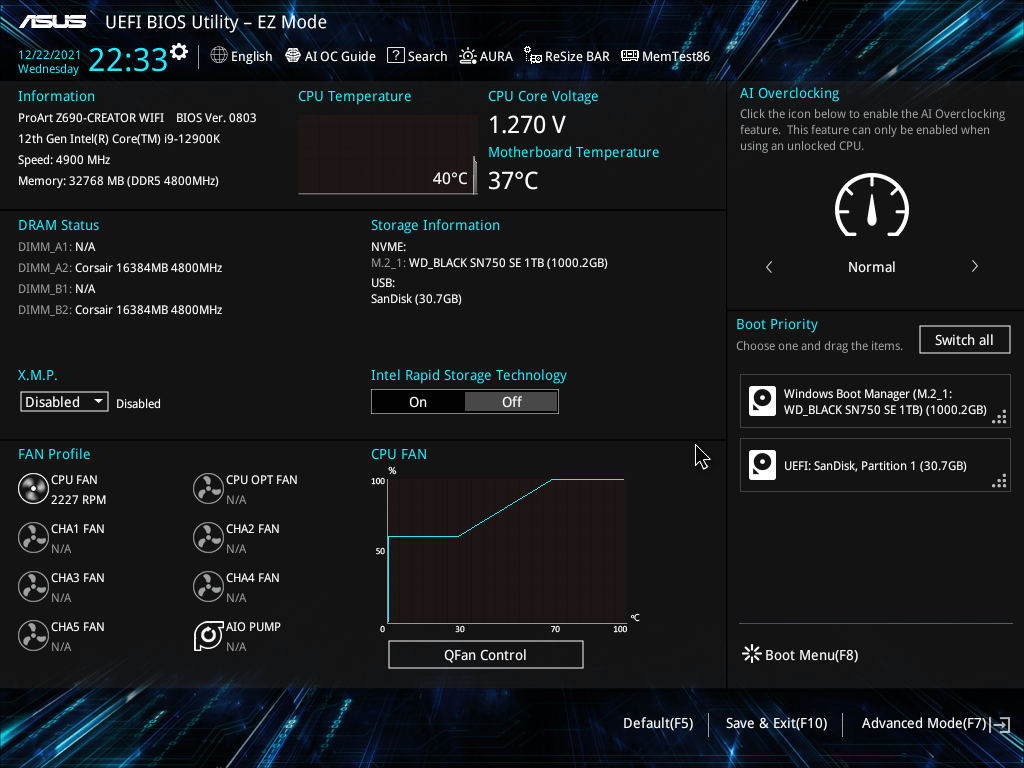
Task: Click Switch all in Boot Priority
Action: [x=964, y=340]
